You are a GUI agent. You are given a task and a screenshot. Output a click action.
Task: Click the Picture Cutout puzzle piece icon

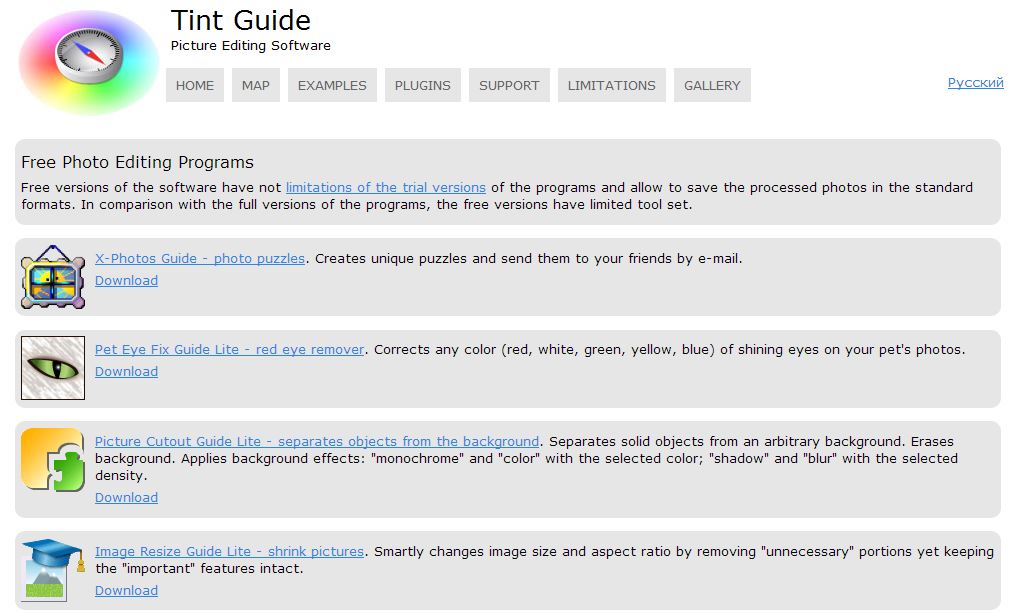[53, 460]
